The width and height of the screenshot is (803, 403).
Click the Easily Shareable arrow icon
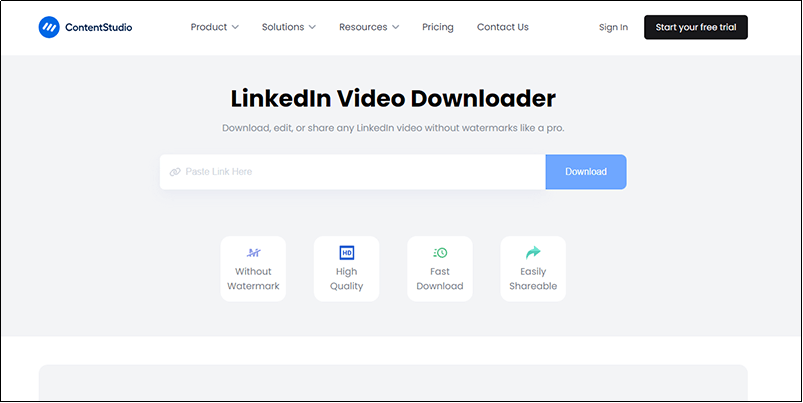[x=533, y=252]
